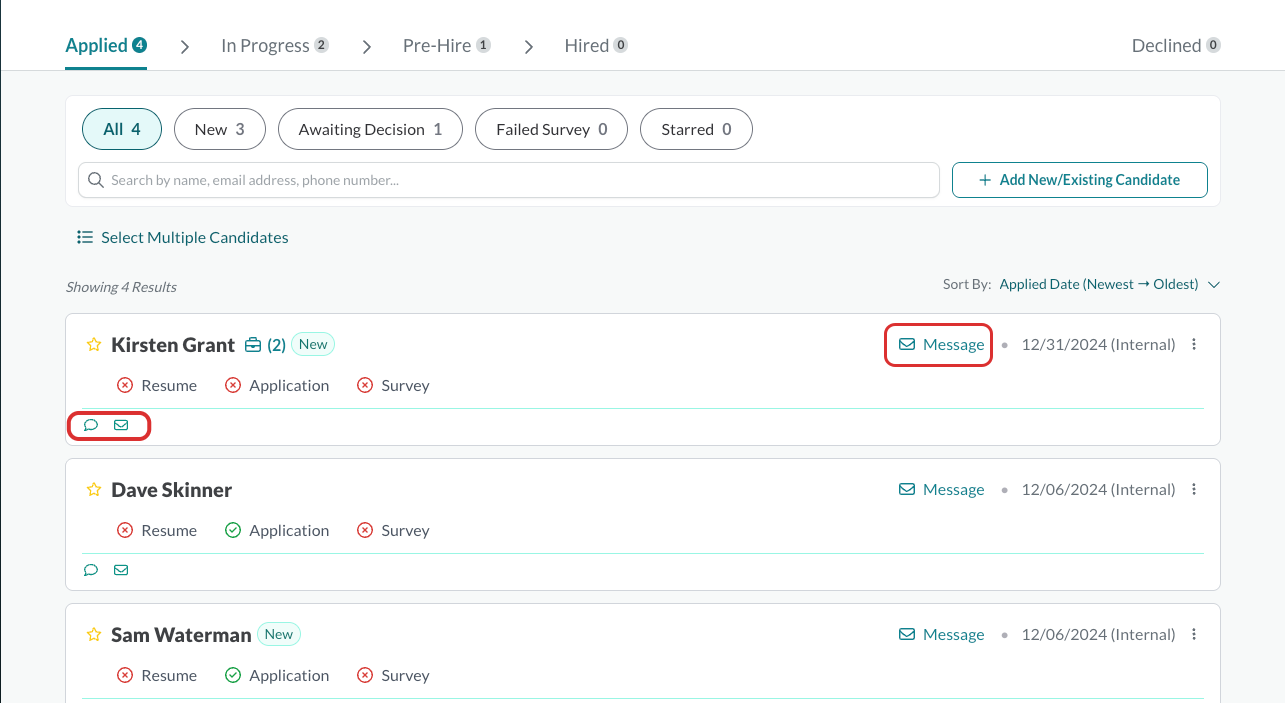Switch to the Hired tab
This screenshot has width=1285, height=703.
(596, 46)
